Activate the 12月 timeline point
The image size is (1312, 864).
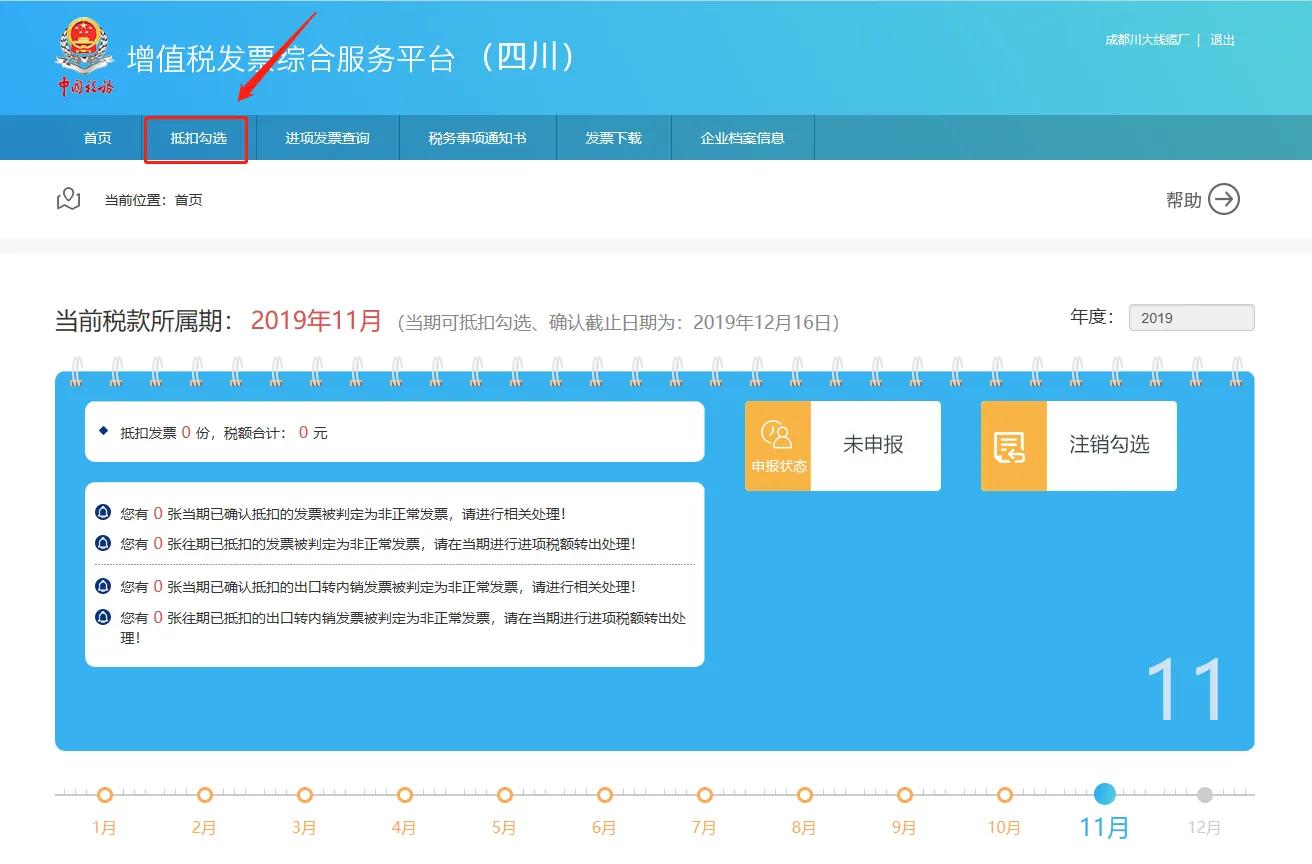tap(1204, 795)
